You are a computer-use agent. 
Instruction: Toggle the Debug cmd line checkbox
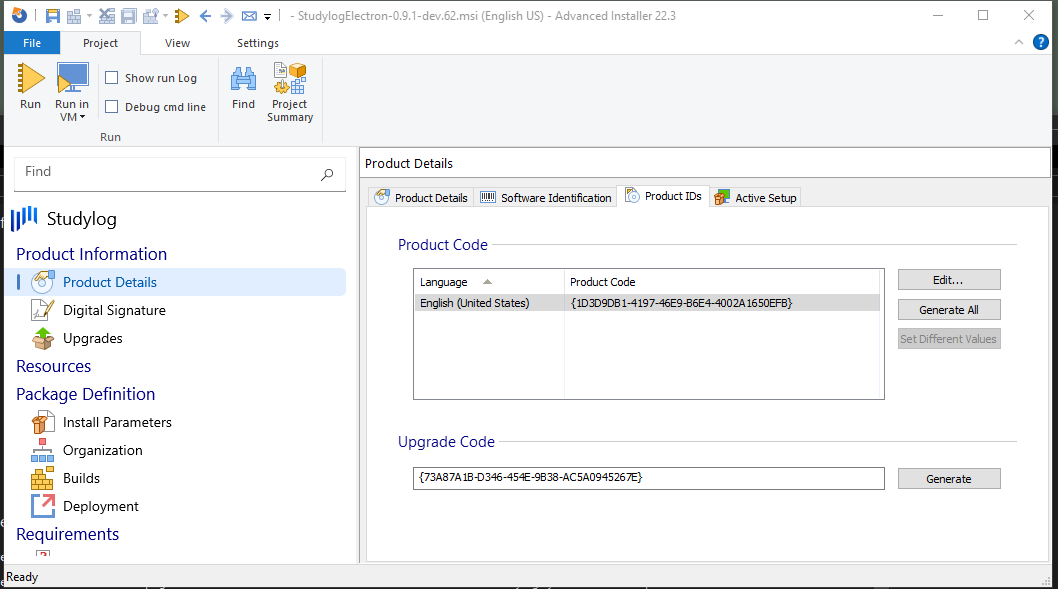tap(112, 107)
